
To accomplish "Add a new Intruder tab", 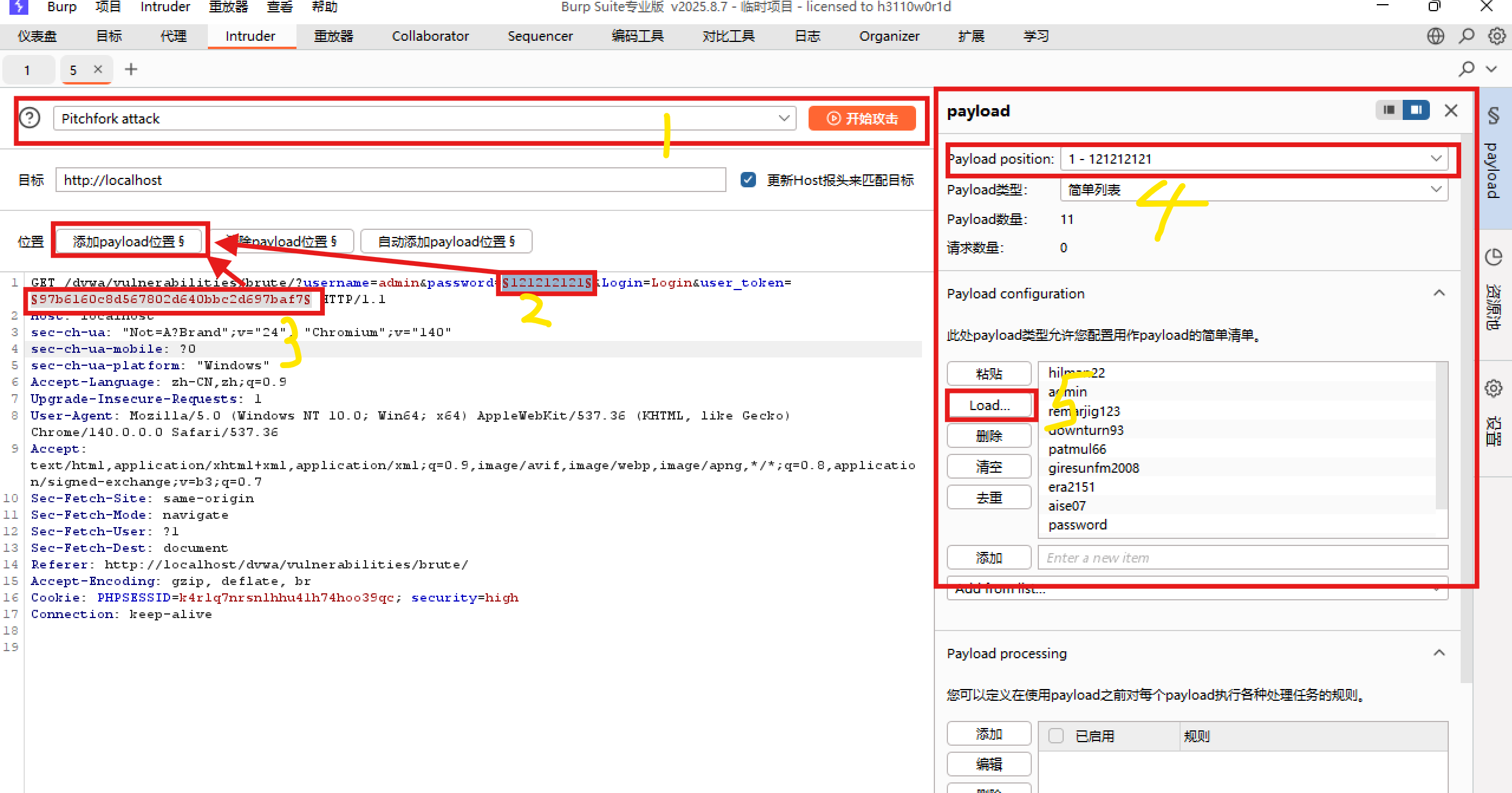I will (131, 70).
